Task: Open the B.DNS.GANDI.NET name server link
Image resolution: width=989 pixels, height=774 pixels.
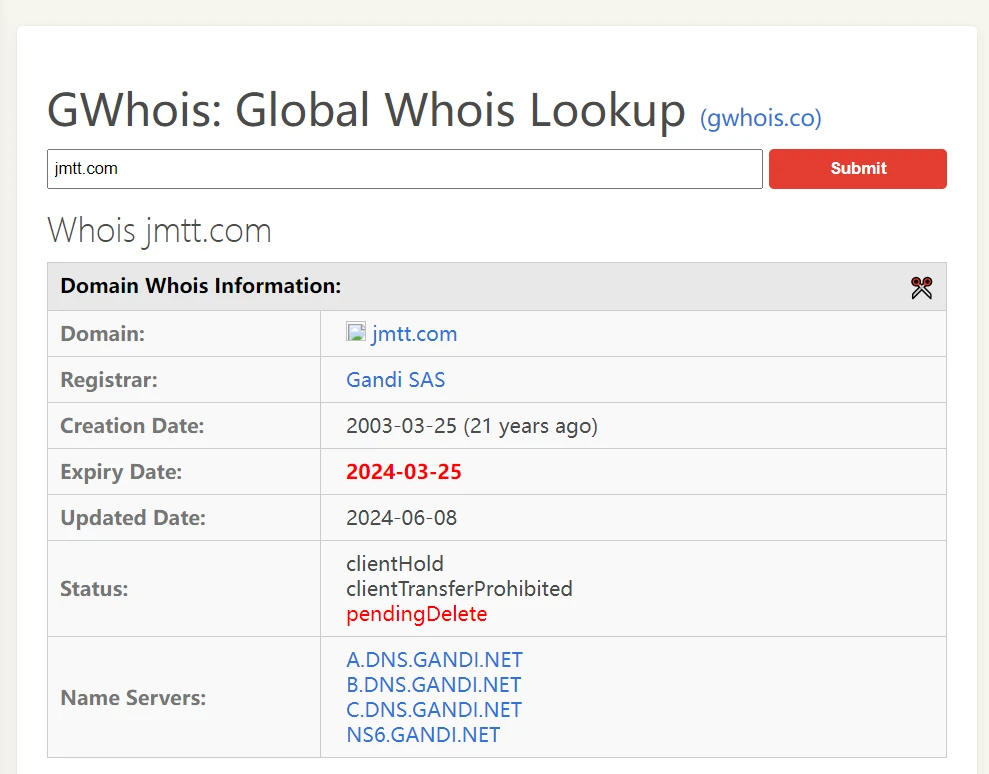Action: click(433, 685)
